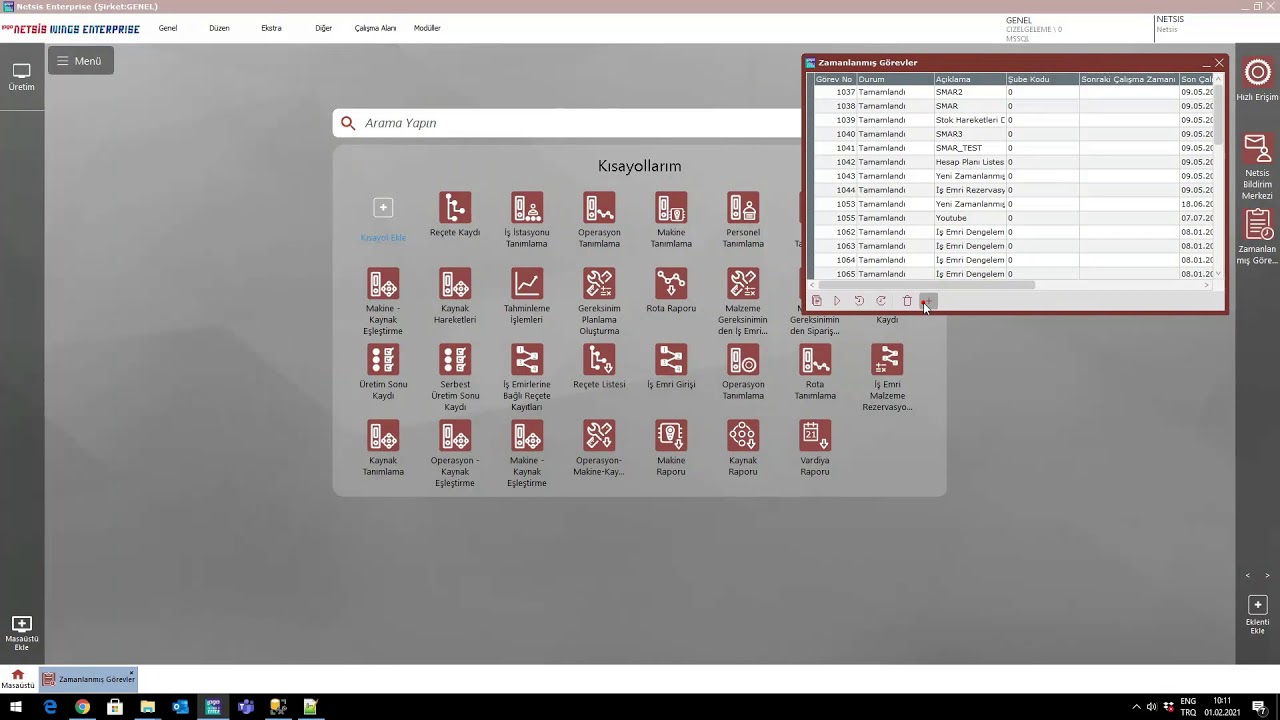Open Netsis Bildirim Merkezi
This screenshot has height=720, width=1280.
[x=1257, y=167]
